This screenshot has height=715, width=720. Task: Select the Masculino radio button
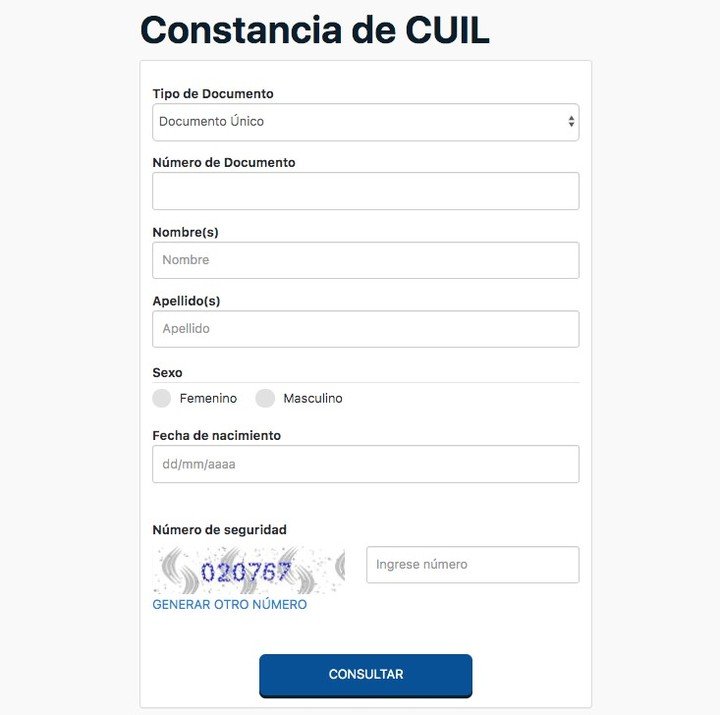coord(265,398)
